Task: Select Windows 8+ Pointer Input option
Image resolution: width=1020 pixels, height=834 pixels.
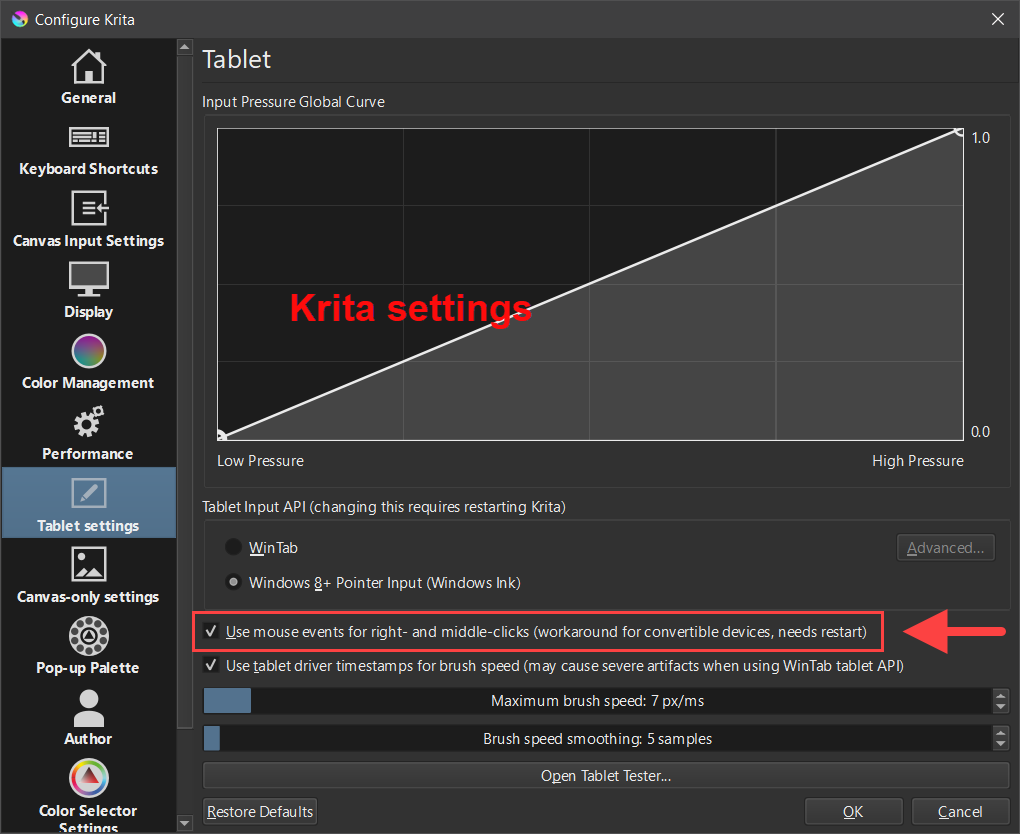Action: 233,582
